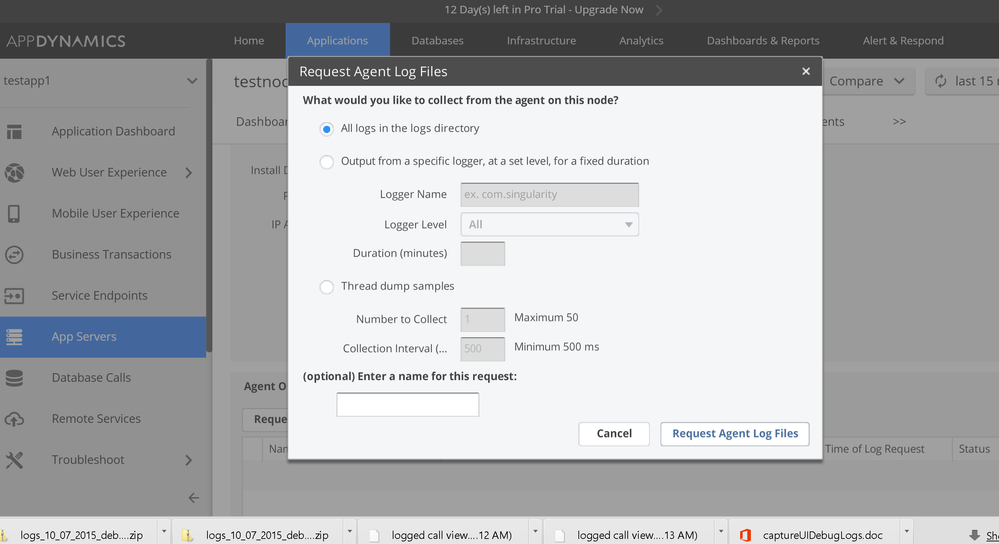Click the Duration (minutes) field
Viewport: 999px width, 544px height.
pos(483,254)
